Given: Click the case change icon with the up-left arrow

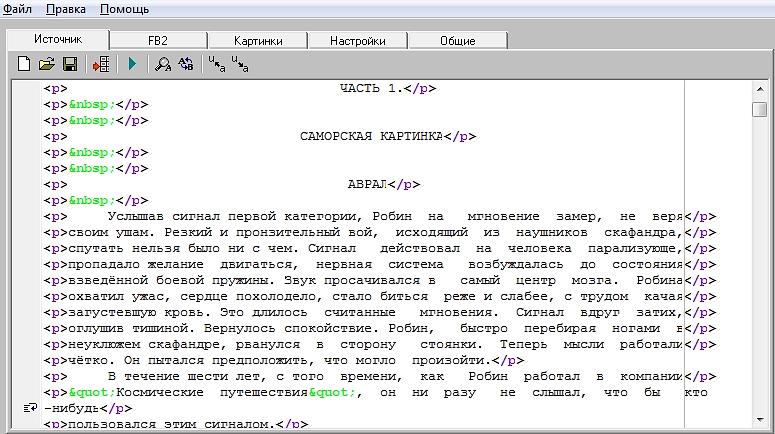Looking at the screenshot, I should click(216, 64).
